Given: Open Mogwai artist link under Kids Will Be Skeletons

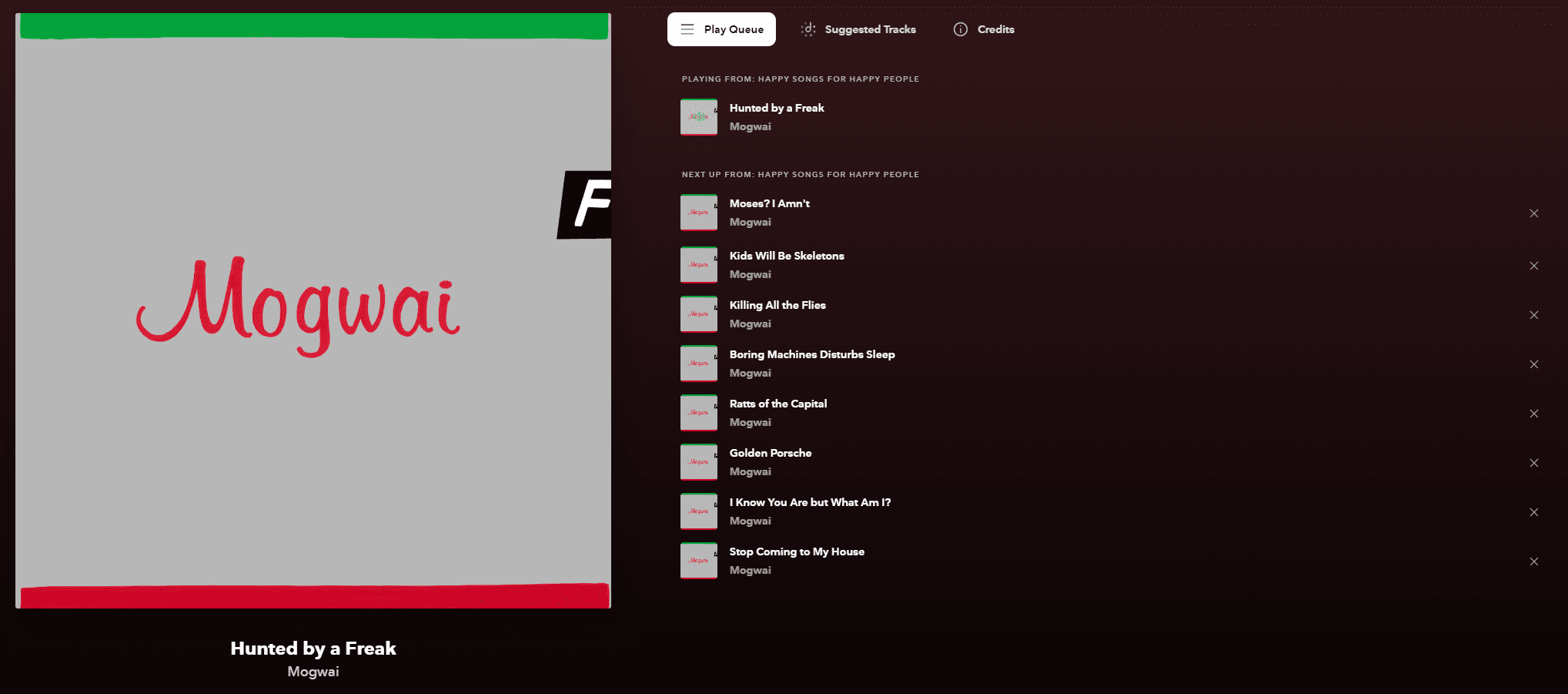Looking at the screenshot, I should 751,274.
